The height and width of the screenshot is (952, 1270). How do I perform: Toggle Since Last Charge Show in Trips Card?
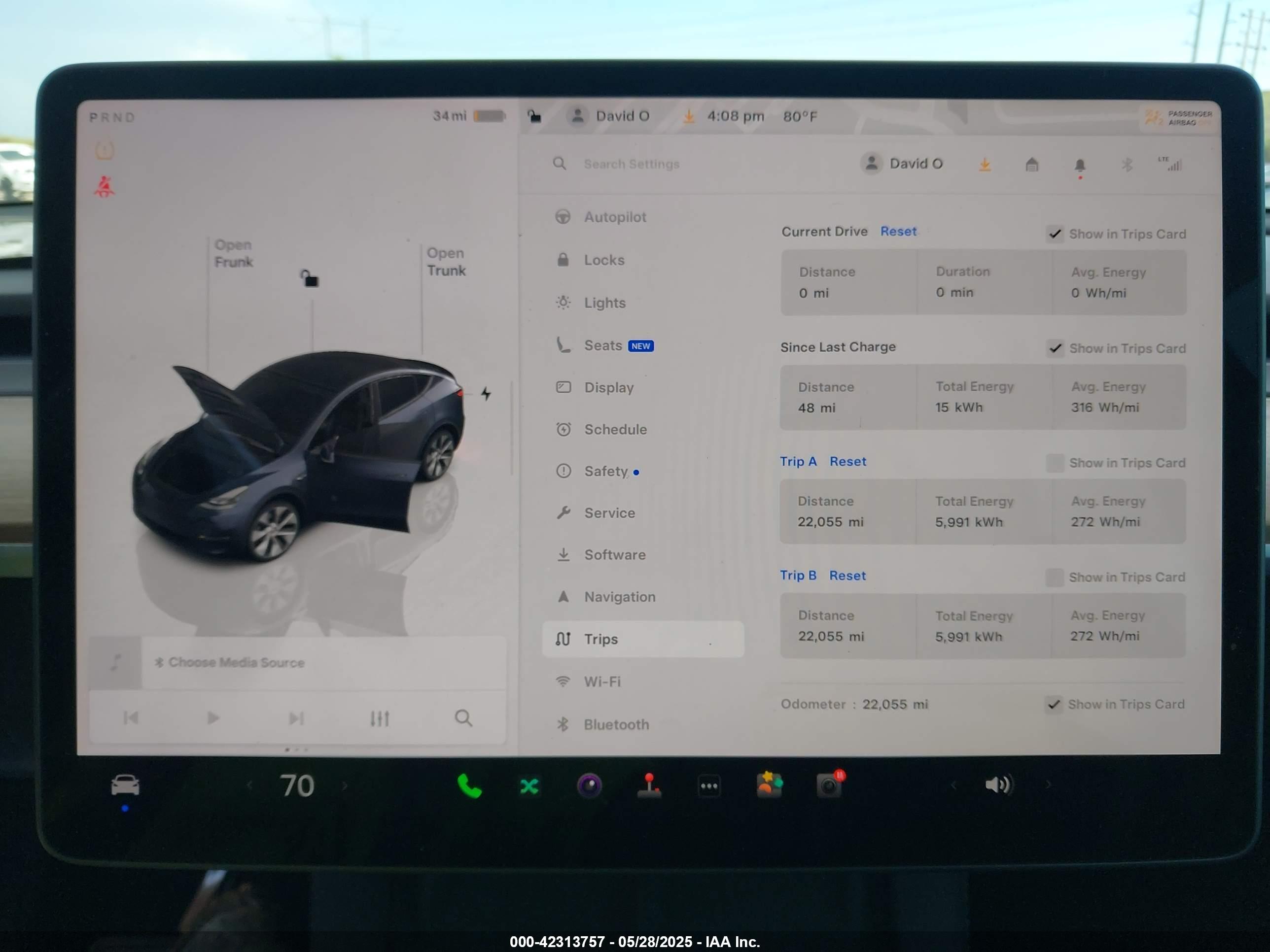1055,348
